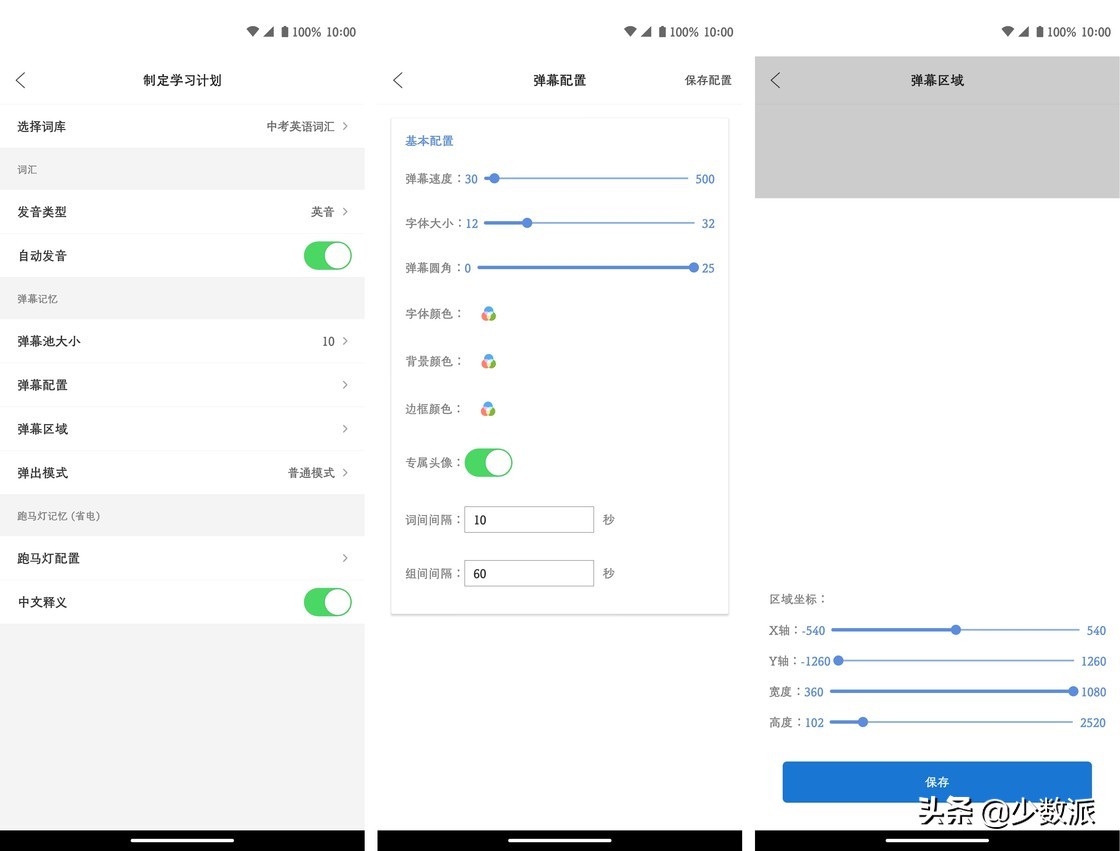Open the 字体颜色 color picker icon
Image resolution: width=1120 pixels, height=851 pixels.
click(x=488, y=313)
